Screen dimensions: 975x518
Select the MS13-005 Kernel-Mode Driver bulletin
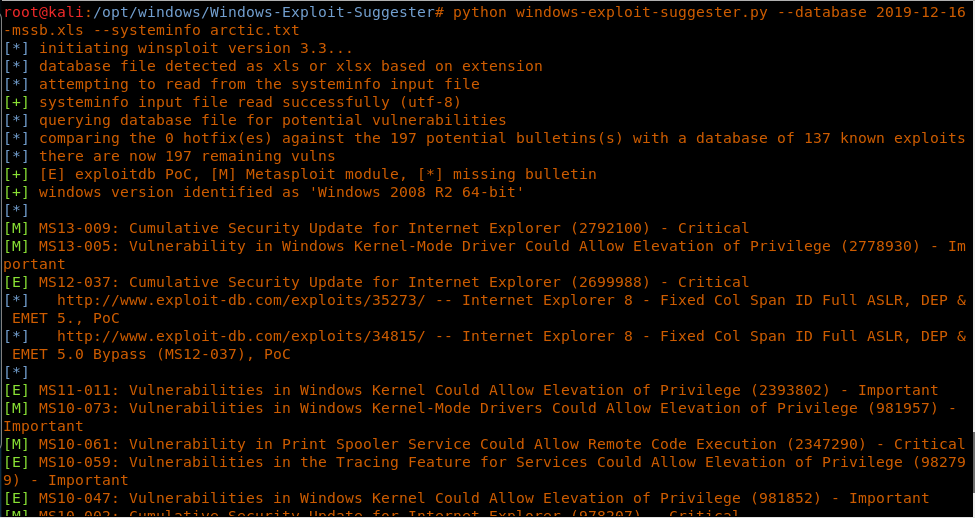click(480, 246)
